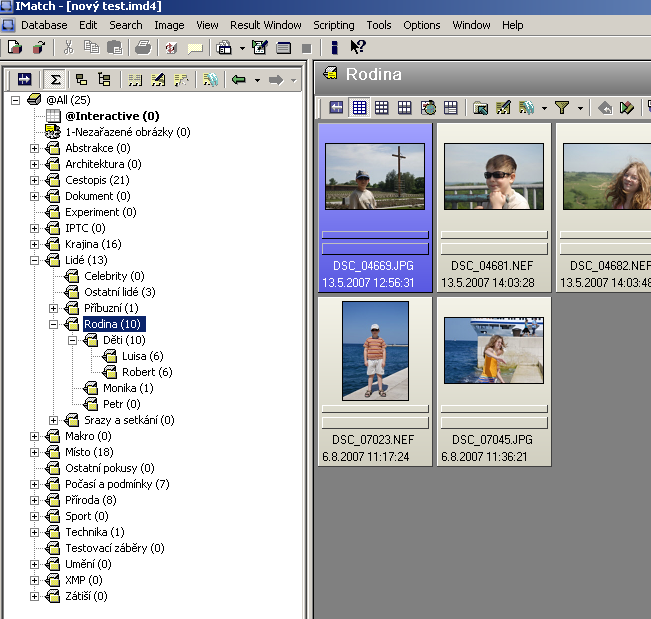Click the edit category icon with pencil
This screenshot has width=651, height=619.
158,79
